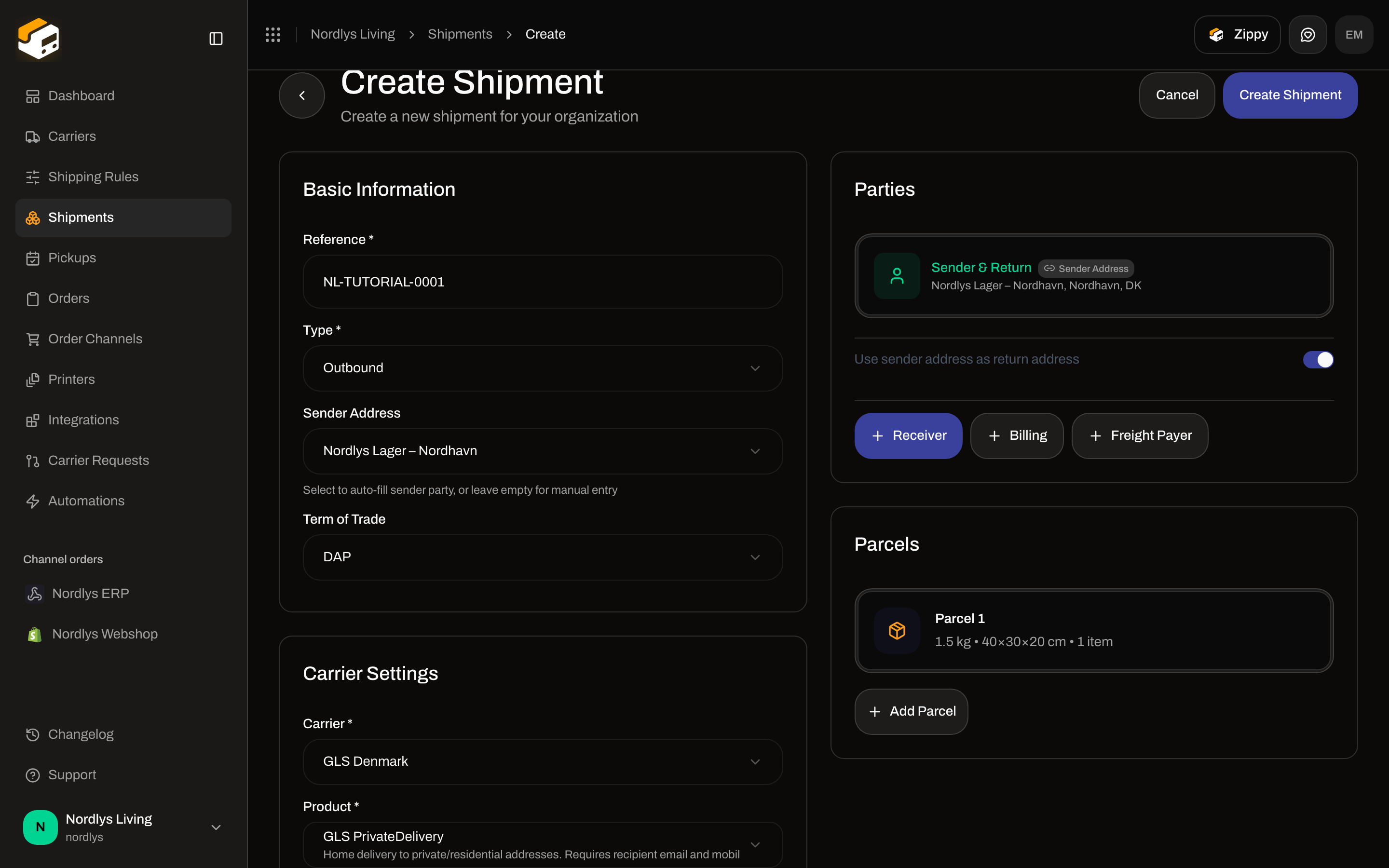Click the Cancel button

tap(1177, 95)
